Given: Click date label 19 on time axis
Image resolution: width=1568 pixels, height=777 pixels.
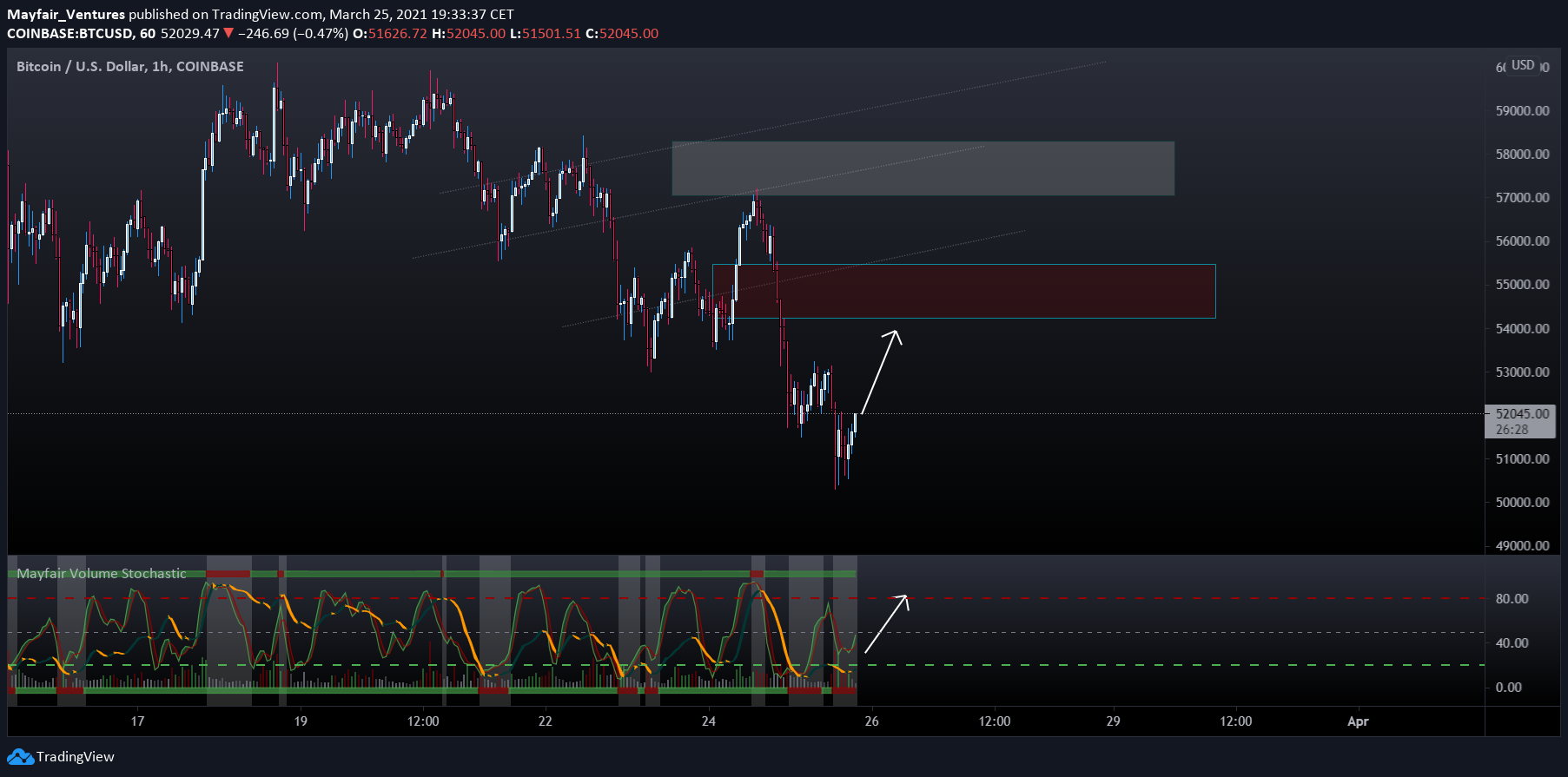Looking at the screenshot, I should pyautogui.click(x=301, y=721).
